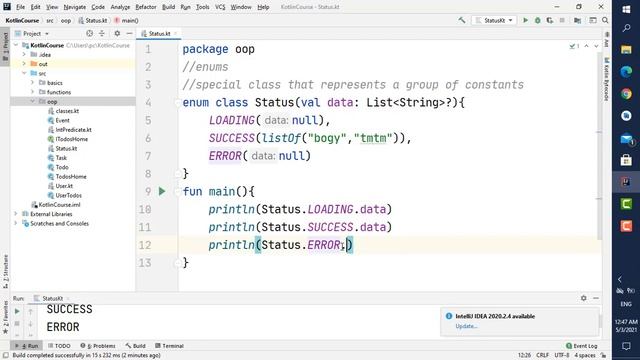Screen dimensions: 640x360
Task: Click the 4 spaces indent indicator
Action: pos(584,355)
